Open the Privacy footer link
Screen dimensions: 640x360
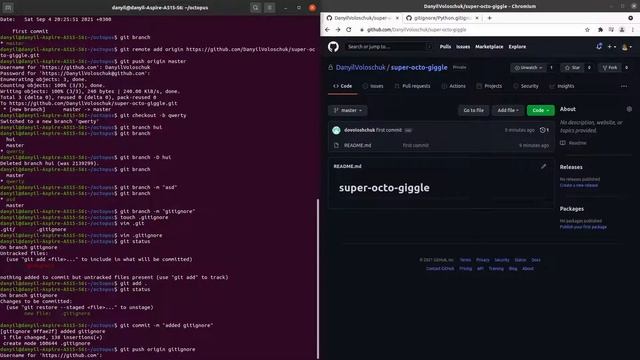point(482,260)
